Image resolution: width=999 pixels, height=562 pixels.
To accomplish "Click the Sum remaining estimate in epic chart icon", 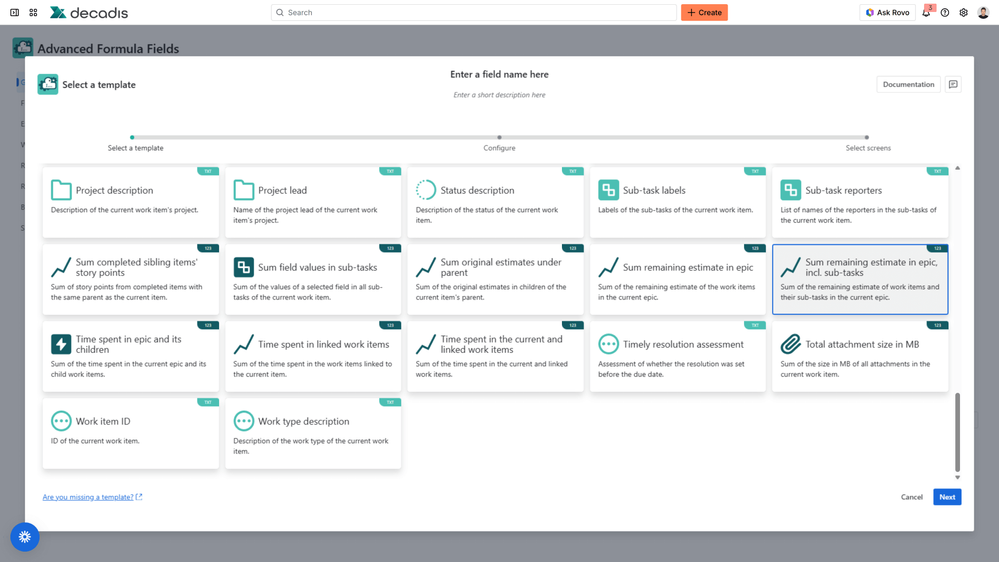I will 608,267.
